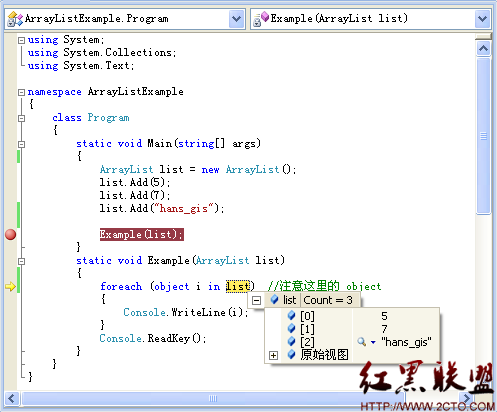497x412 pixels.
Task: Click the class icon beside ArrayListExample.Program
Action: tap(15, 19)
